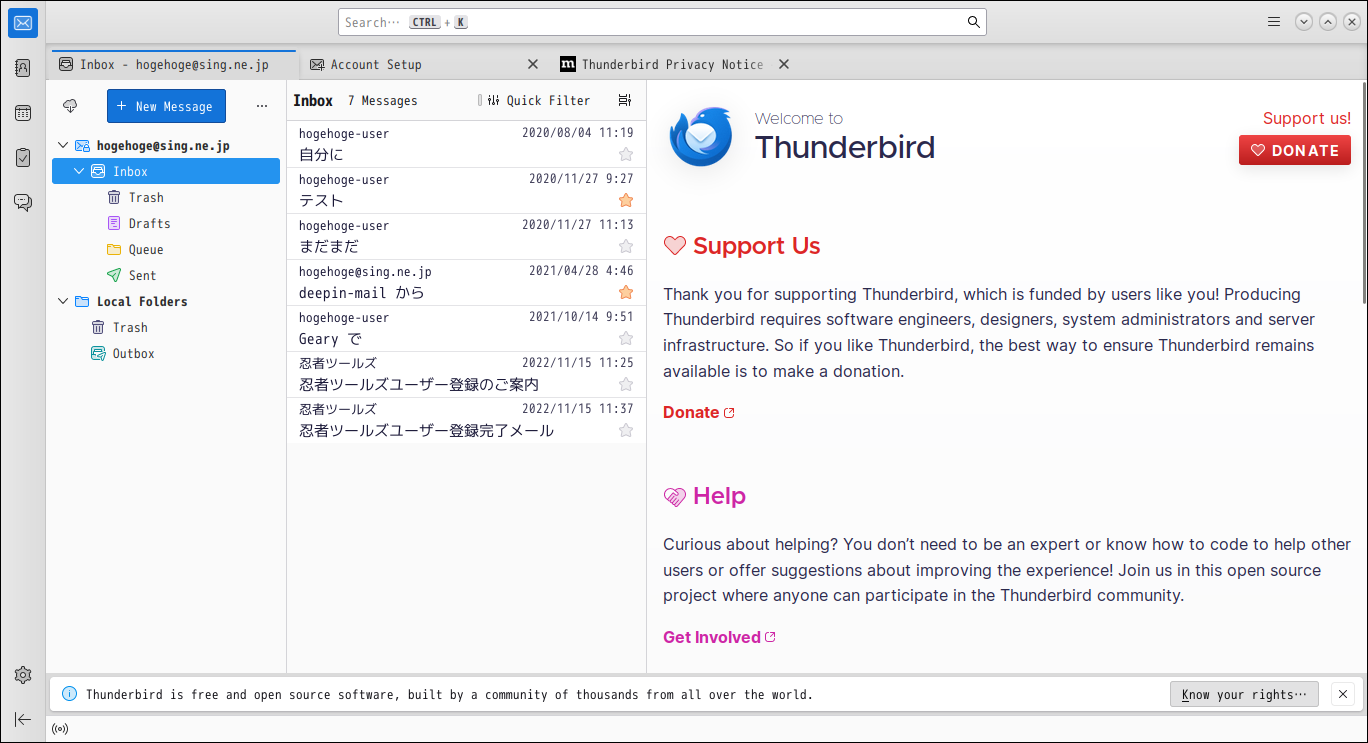This screenshot has width=1368, height=743.
Task: Open message with subject テスト
Action: 466,190
